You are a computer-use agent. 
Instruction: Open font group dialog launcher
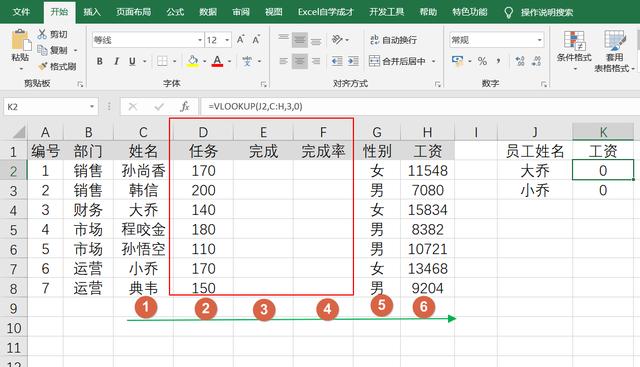263,84
